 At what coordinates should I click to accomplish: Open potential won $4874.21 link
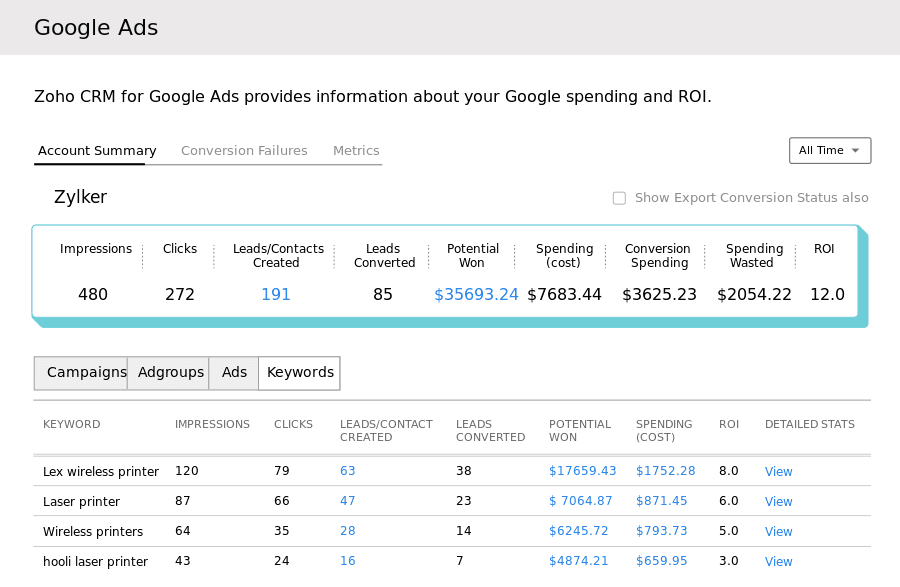pyautogui.click(x=578, y=561)
